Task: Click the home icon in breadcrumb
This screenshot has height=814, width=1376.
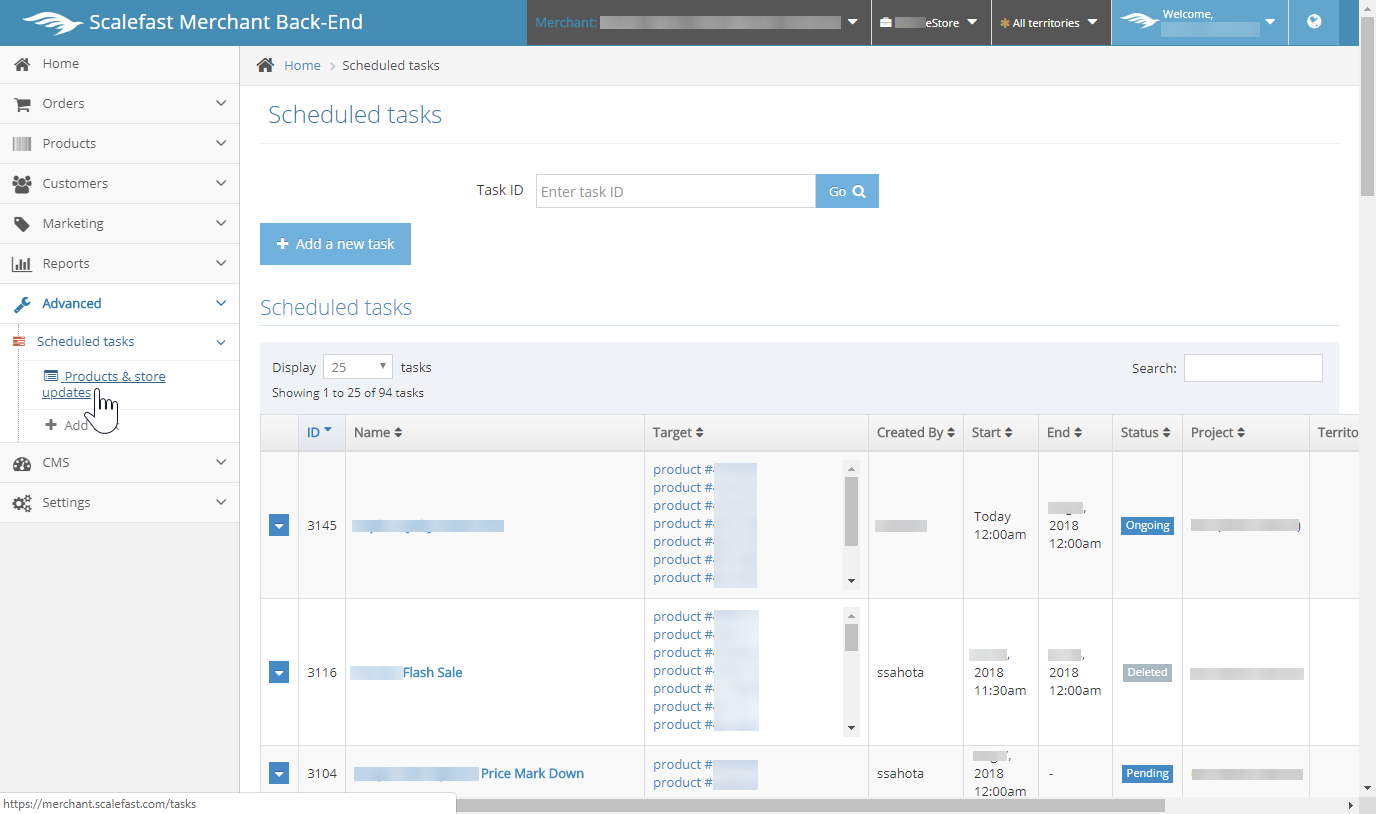Action: (x=265, y=65)
